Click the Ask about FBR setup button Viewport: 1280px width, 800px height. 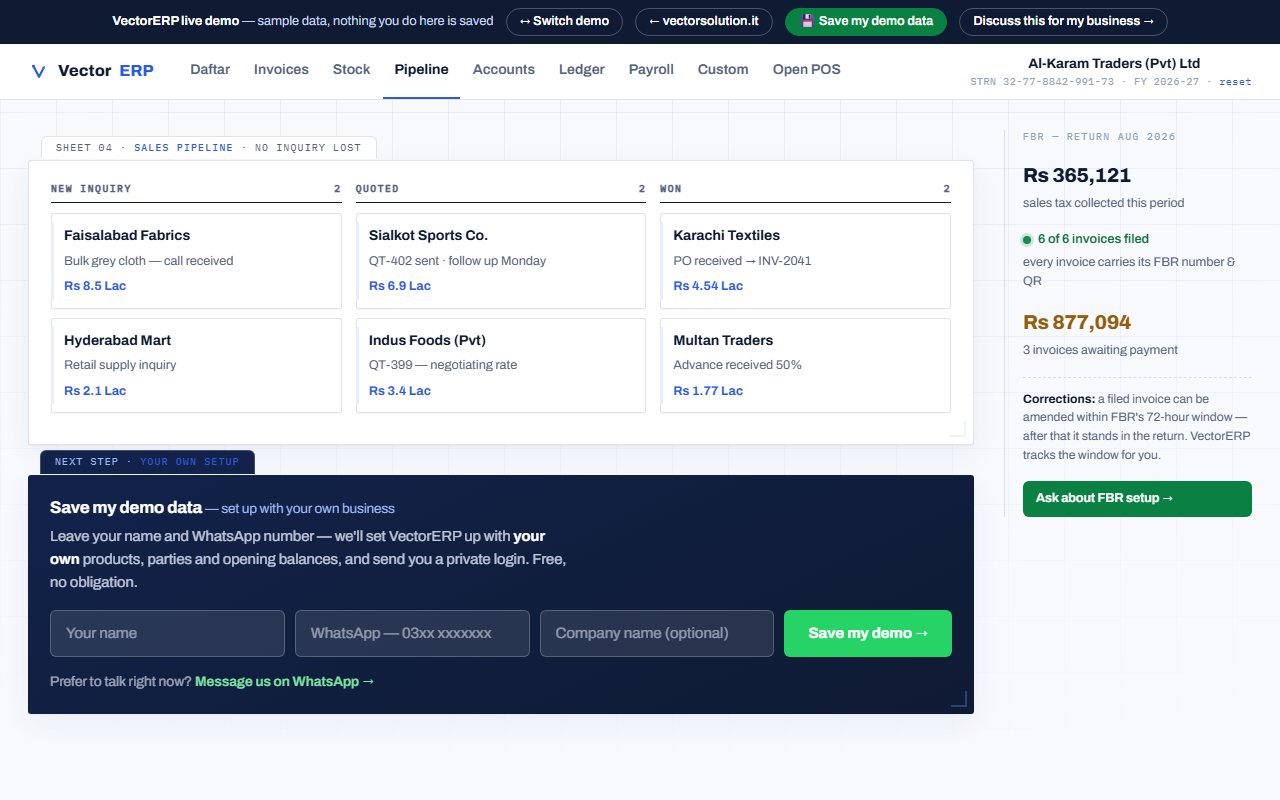pyautogui.click(x=1137, y=499)
